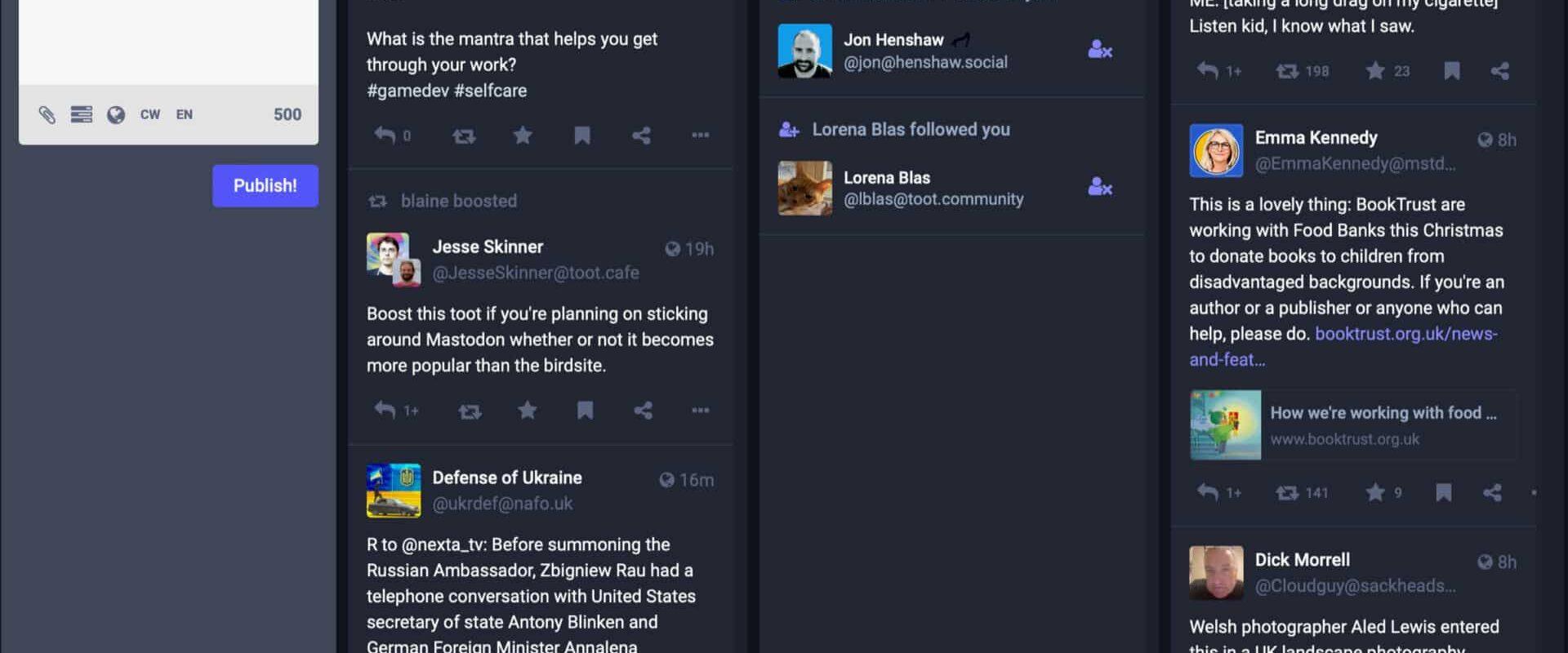Viewport: 1568px width, 653px height.
Task: Click the Publish! button
Action: 265,185
